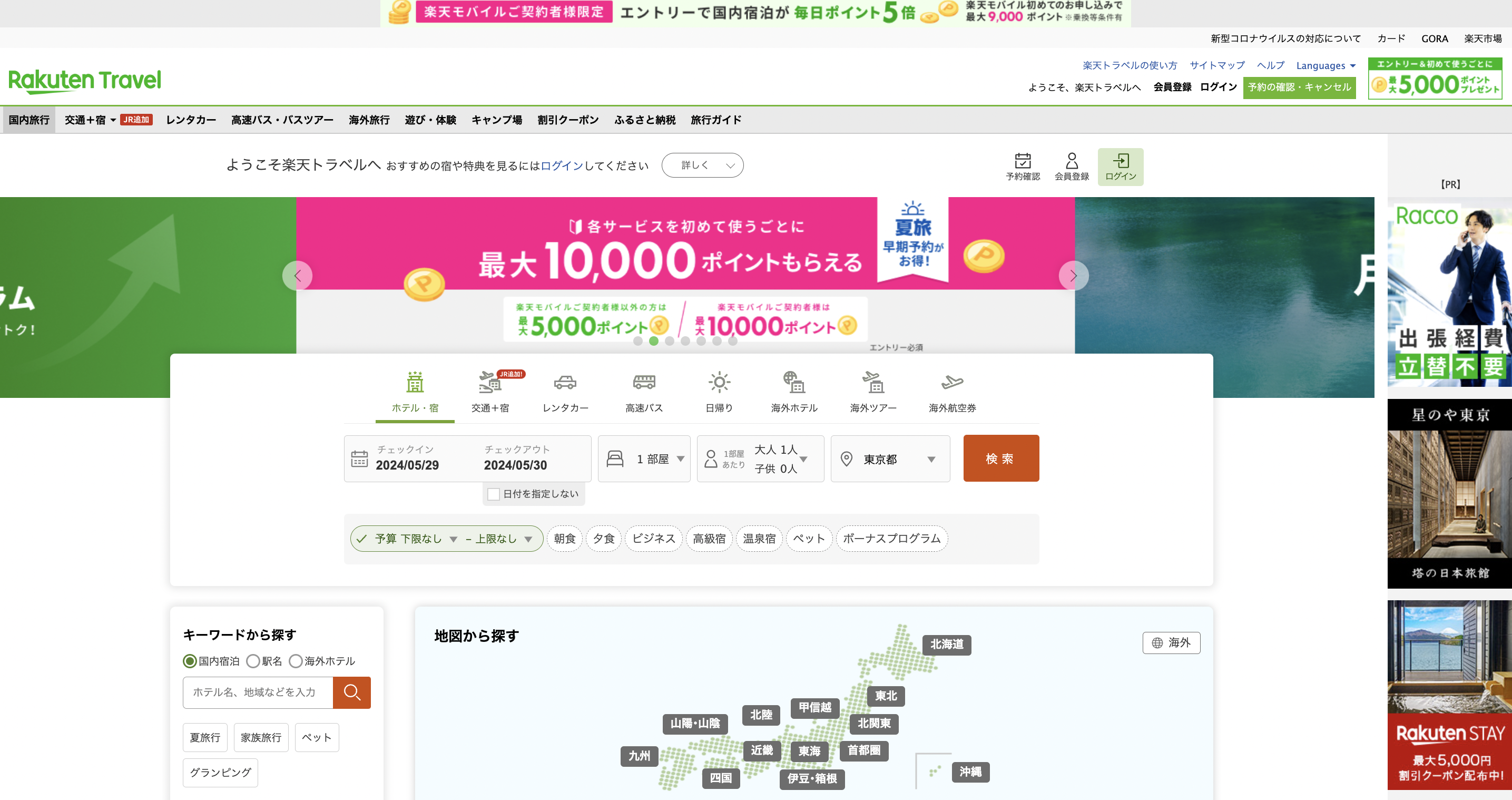Select 首都圏 region on the map
The height and width of the screenshot is (800, 1512).
(863, 750)
